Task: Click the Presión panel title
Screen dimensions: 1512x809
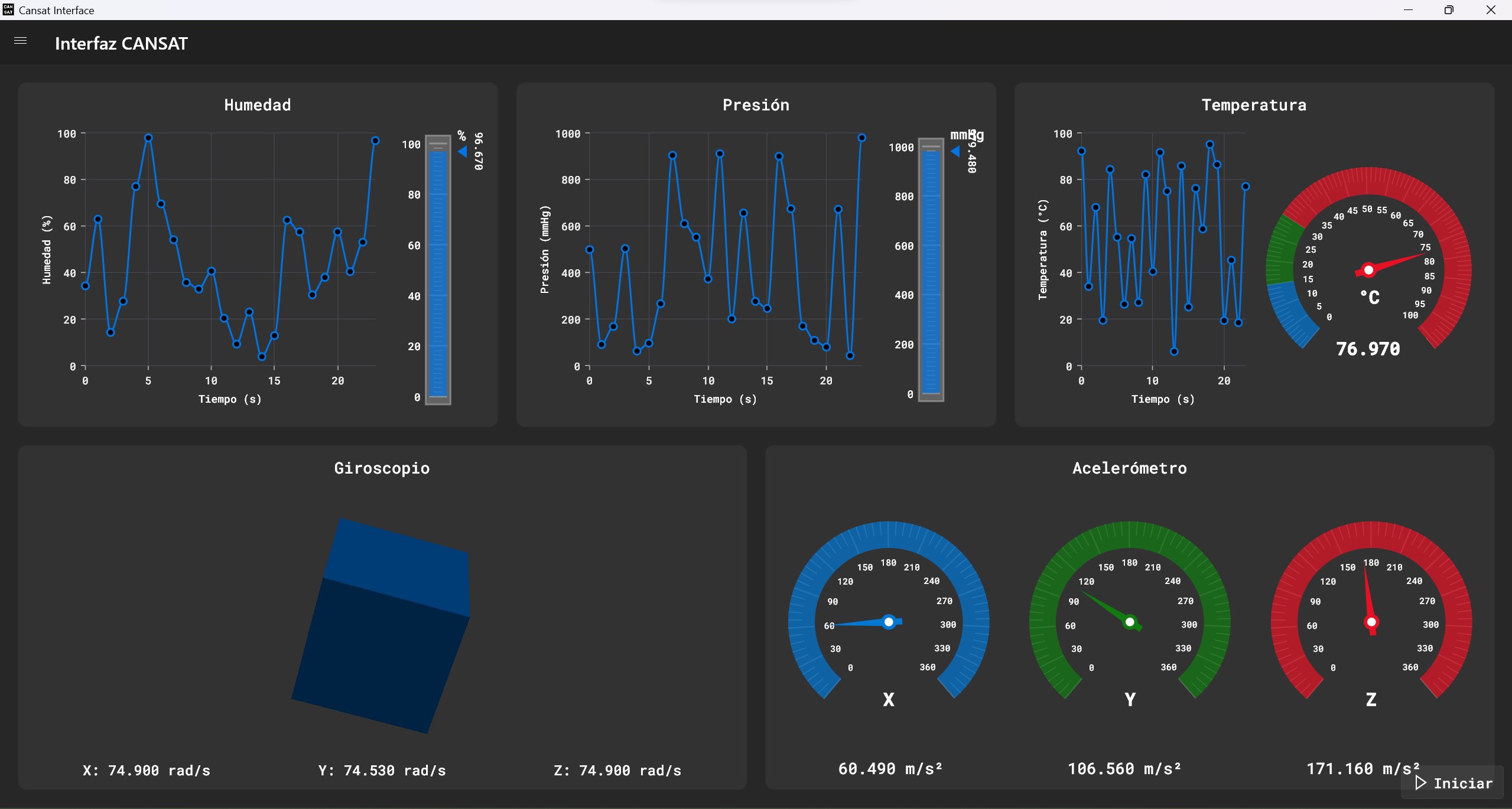Action: tap(756, 105)
